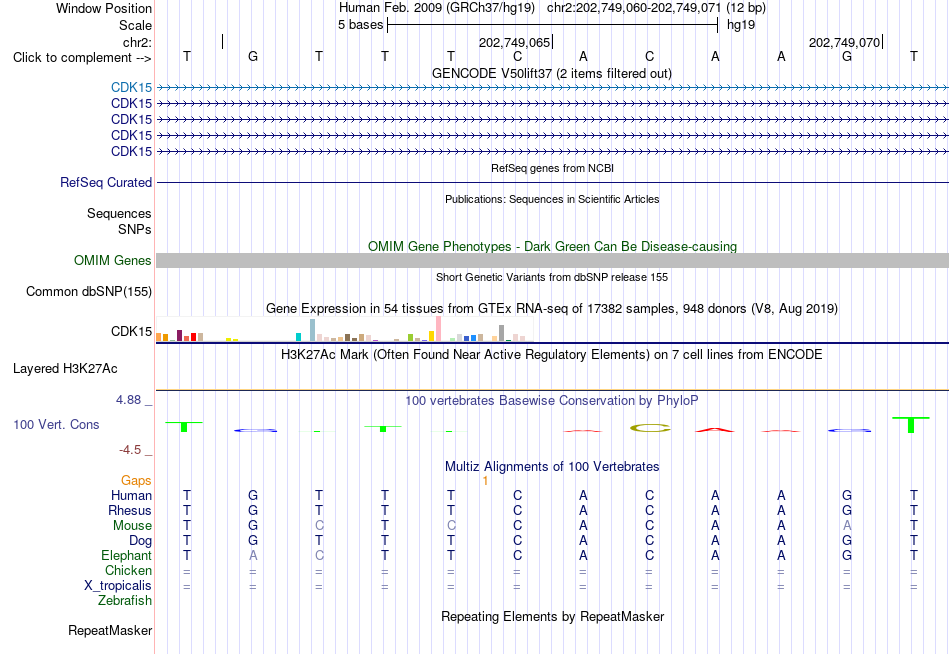Click the chr2:202,749,060-202,749,071 position text
This screenshot has width=950, height=654.
[634, 8]
